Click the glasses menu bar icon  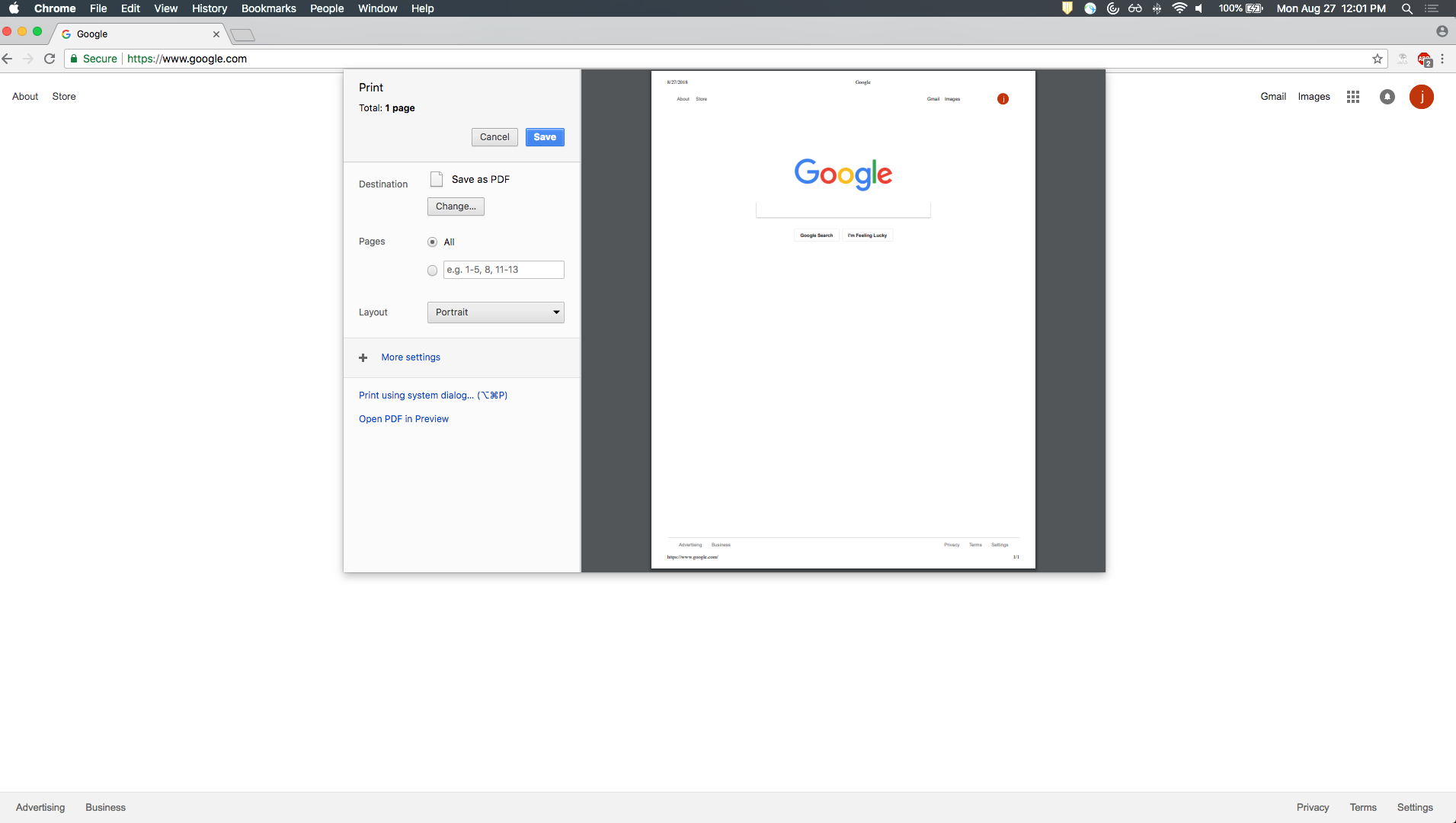point(1135,8)
